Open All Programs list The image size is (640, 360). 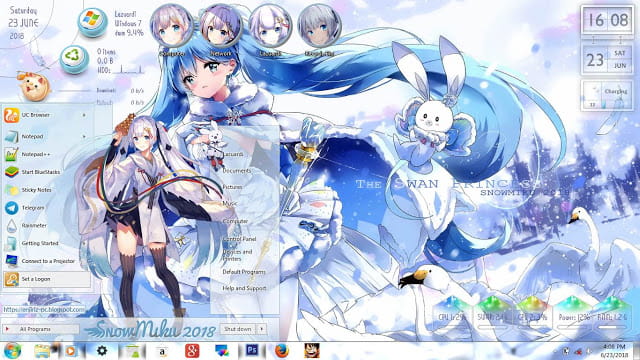coord(41,329)
